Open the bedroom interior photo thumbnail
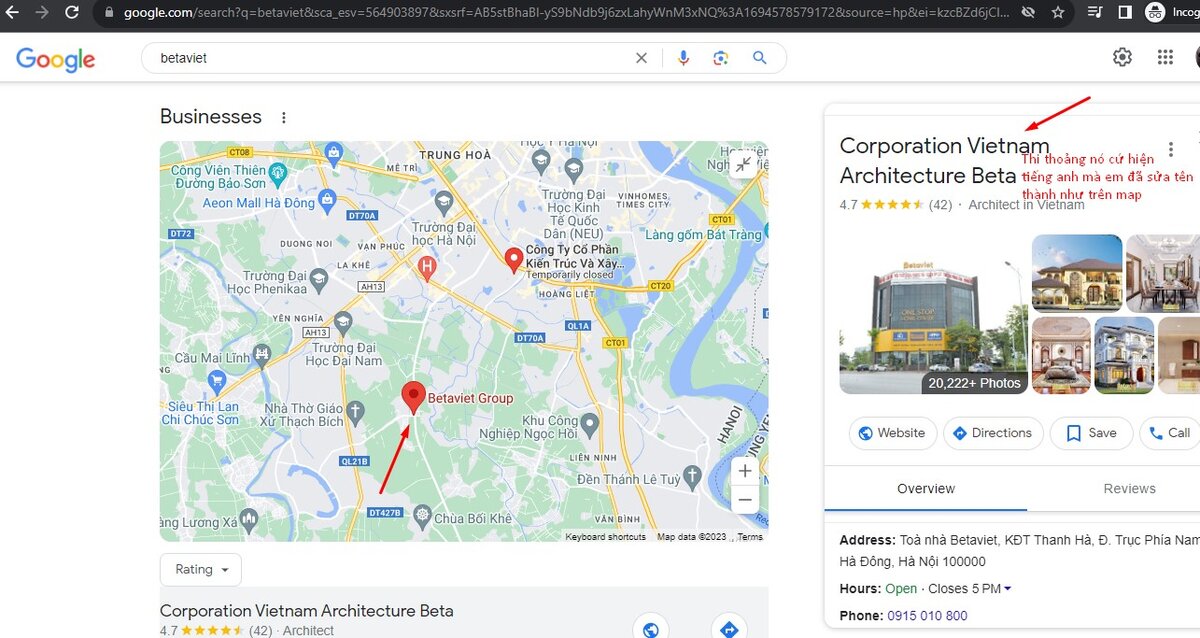 tap(1061, 355)
